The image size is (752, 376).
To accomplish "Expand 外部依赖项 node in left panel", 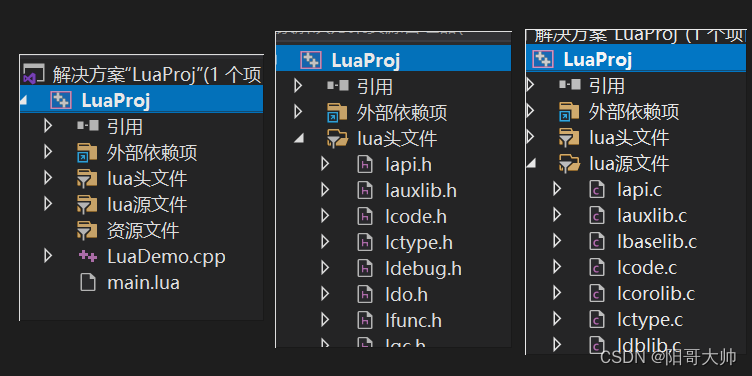I will coord(47,152).
